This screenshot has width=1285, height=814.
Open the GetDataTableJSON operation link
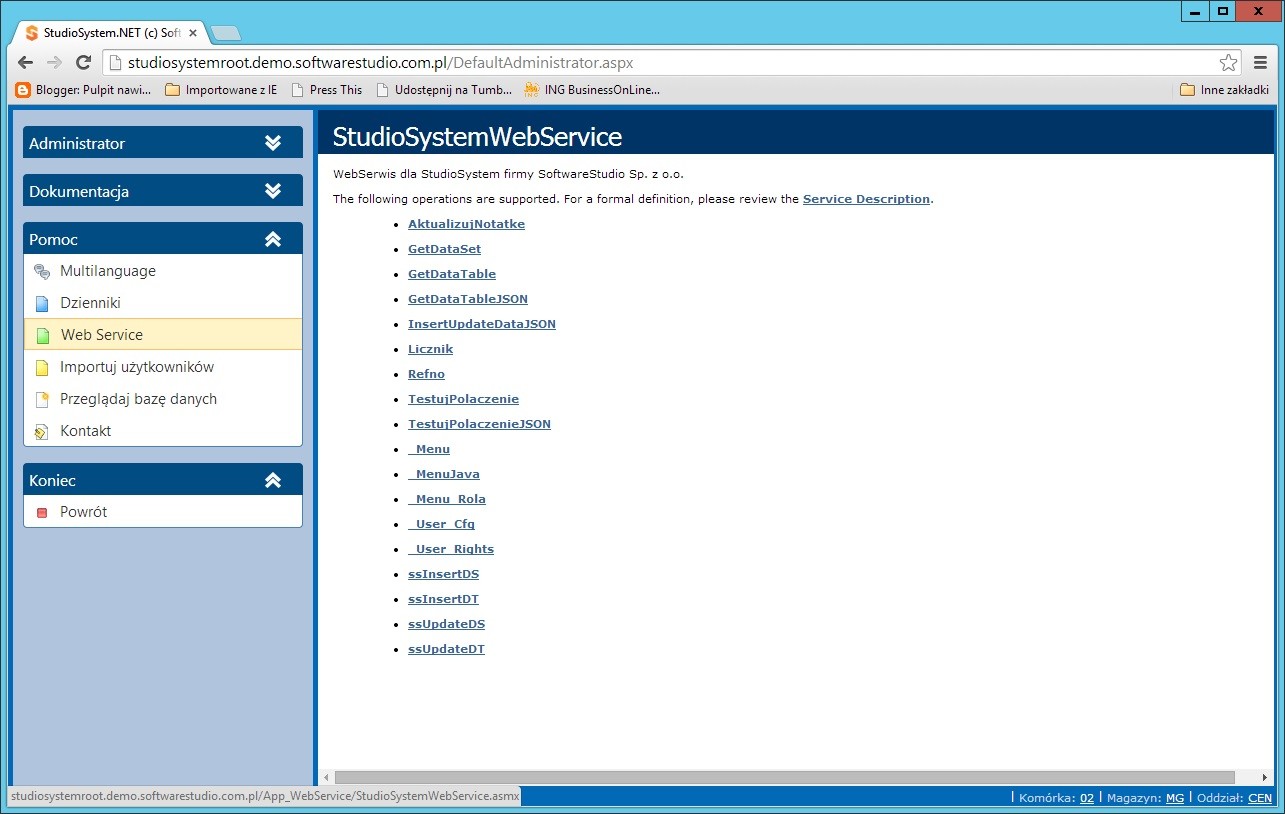tap(468, 299)
